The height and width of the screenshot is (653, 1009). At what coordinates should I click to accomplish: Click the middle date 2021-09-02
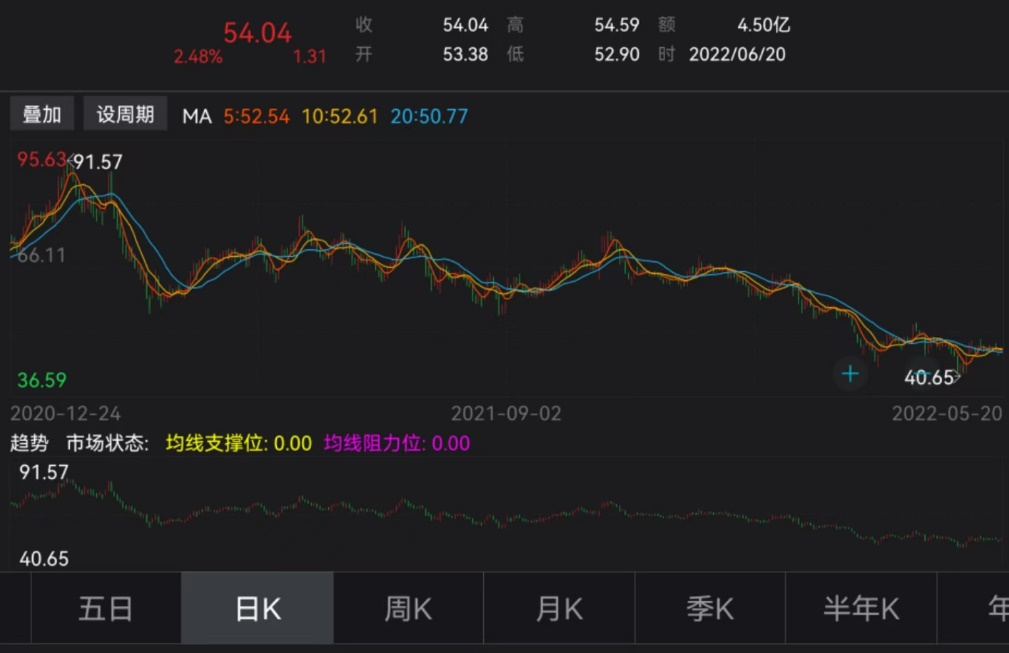click(x=506, y=413)
